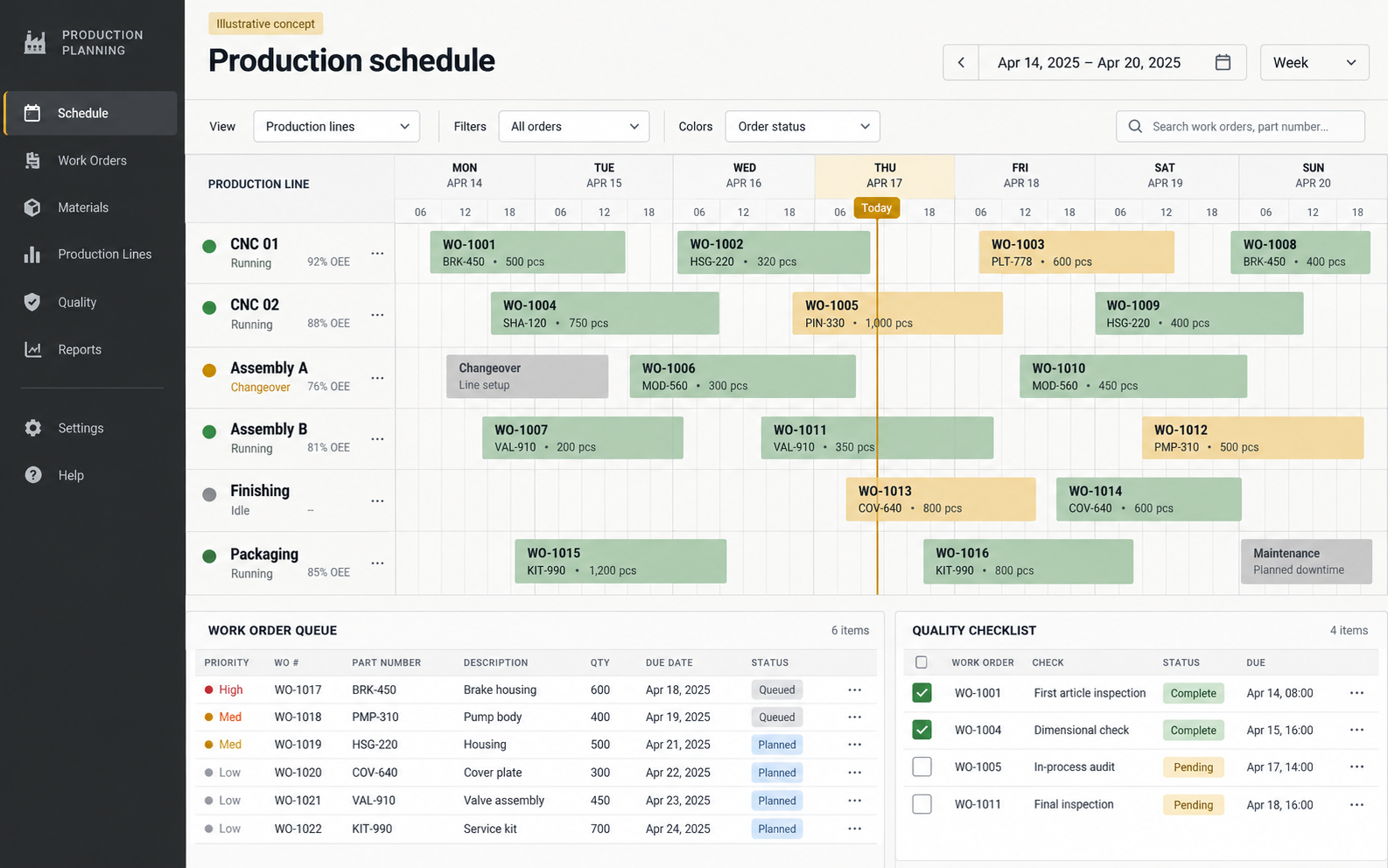The height and width of the screenshot is (868, 1388).
Task: Open the Order status colors dropdown
Action: click(803, 126)
